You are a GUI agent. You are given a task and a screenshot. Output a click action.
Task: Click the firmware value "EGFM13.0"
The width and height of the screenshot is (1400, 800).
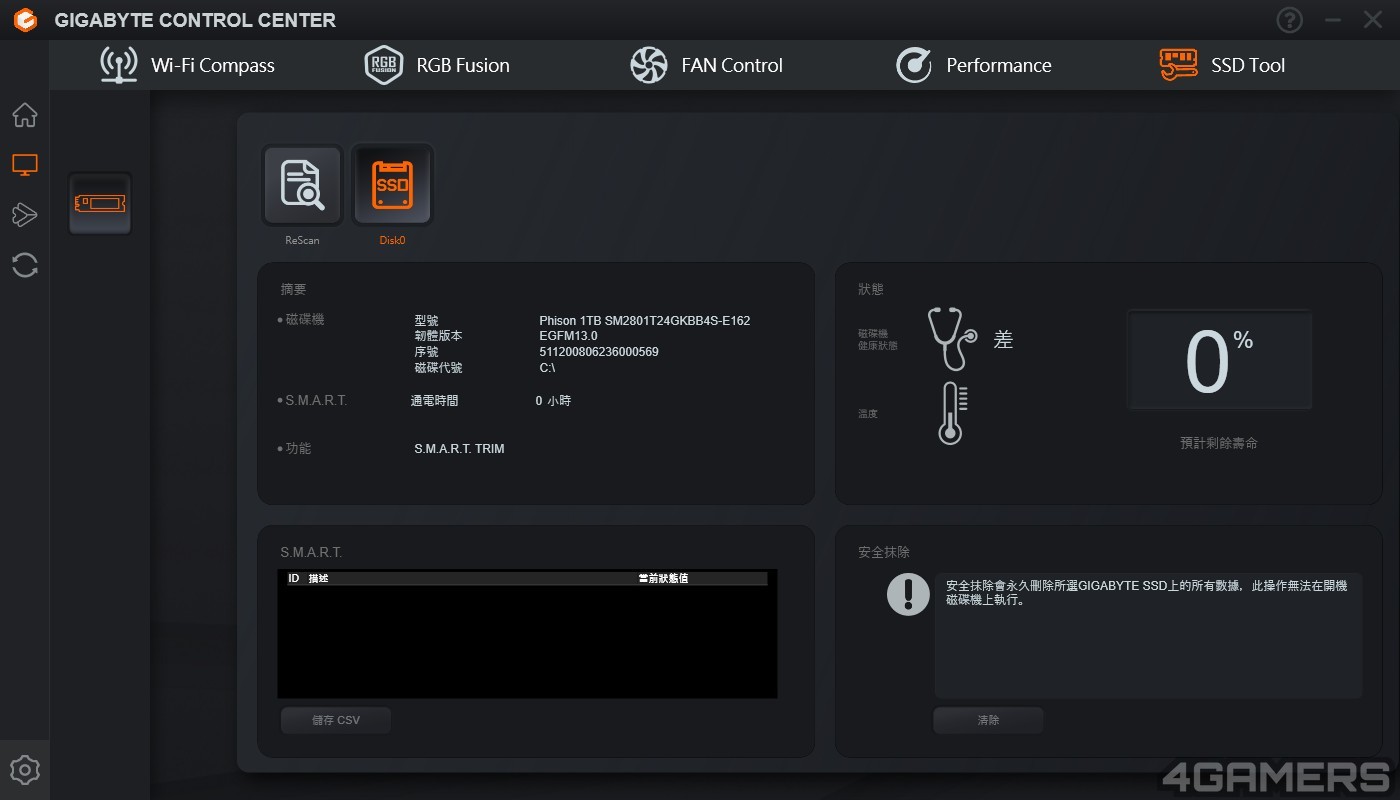click(568, 336)
